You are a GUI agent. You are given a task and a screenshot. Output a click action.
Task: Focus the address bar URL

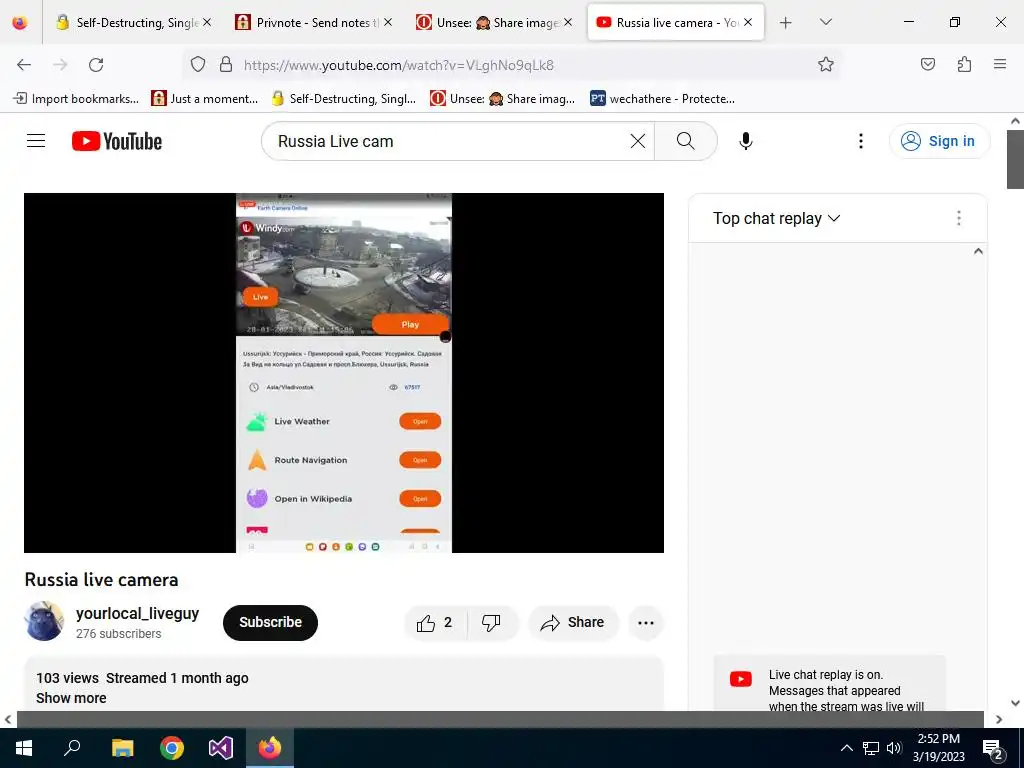pyautogui.click(x=398, y=65)
